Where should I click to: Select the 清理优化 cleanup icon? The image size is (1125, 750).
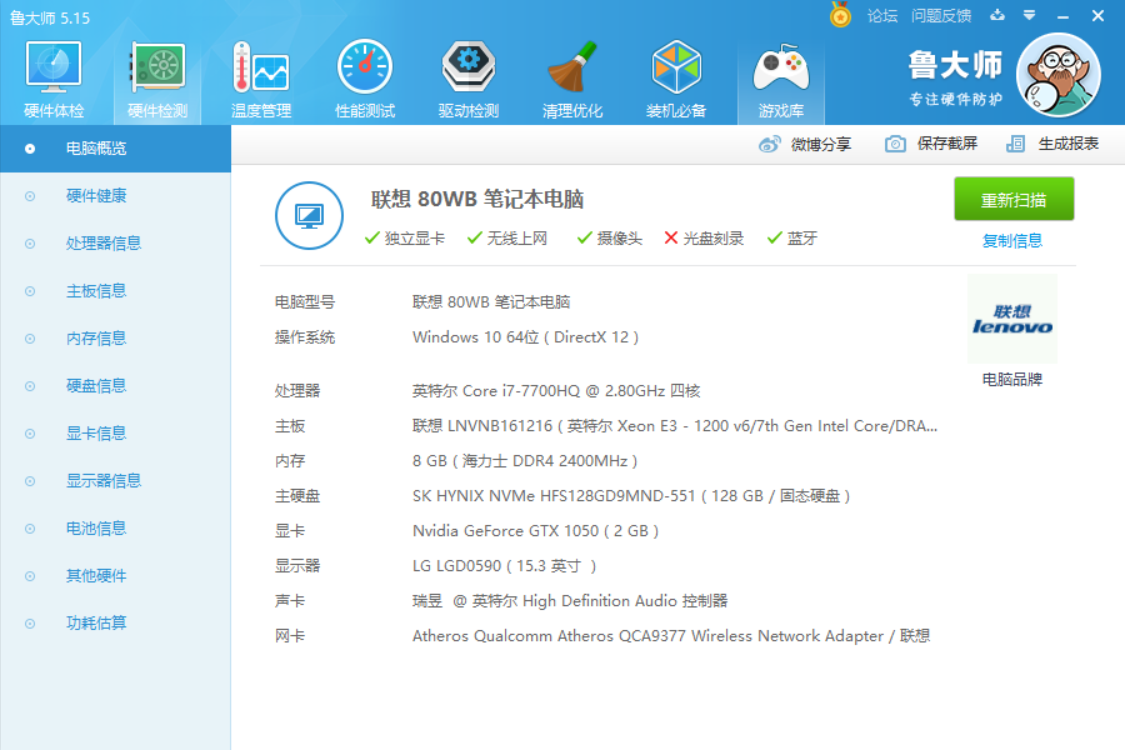tap(572, 68)
